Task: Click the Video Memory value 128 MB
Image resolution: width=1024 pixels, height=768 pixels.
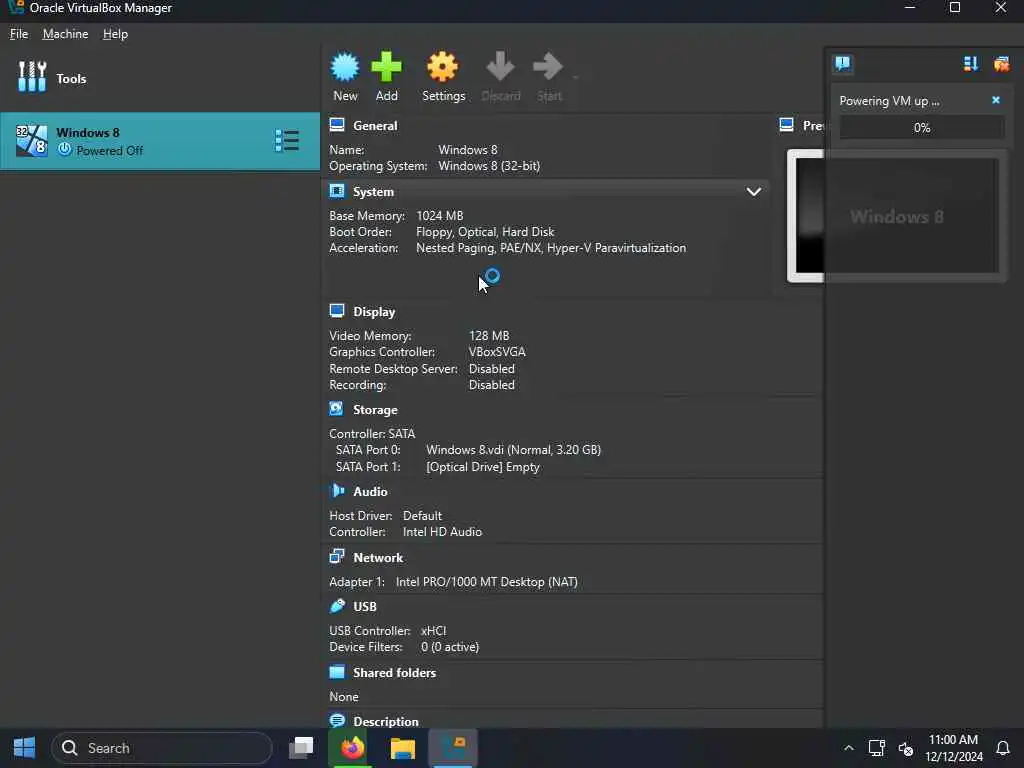Action: pos(488,336)
